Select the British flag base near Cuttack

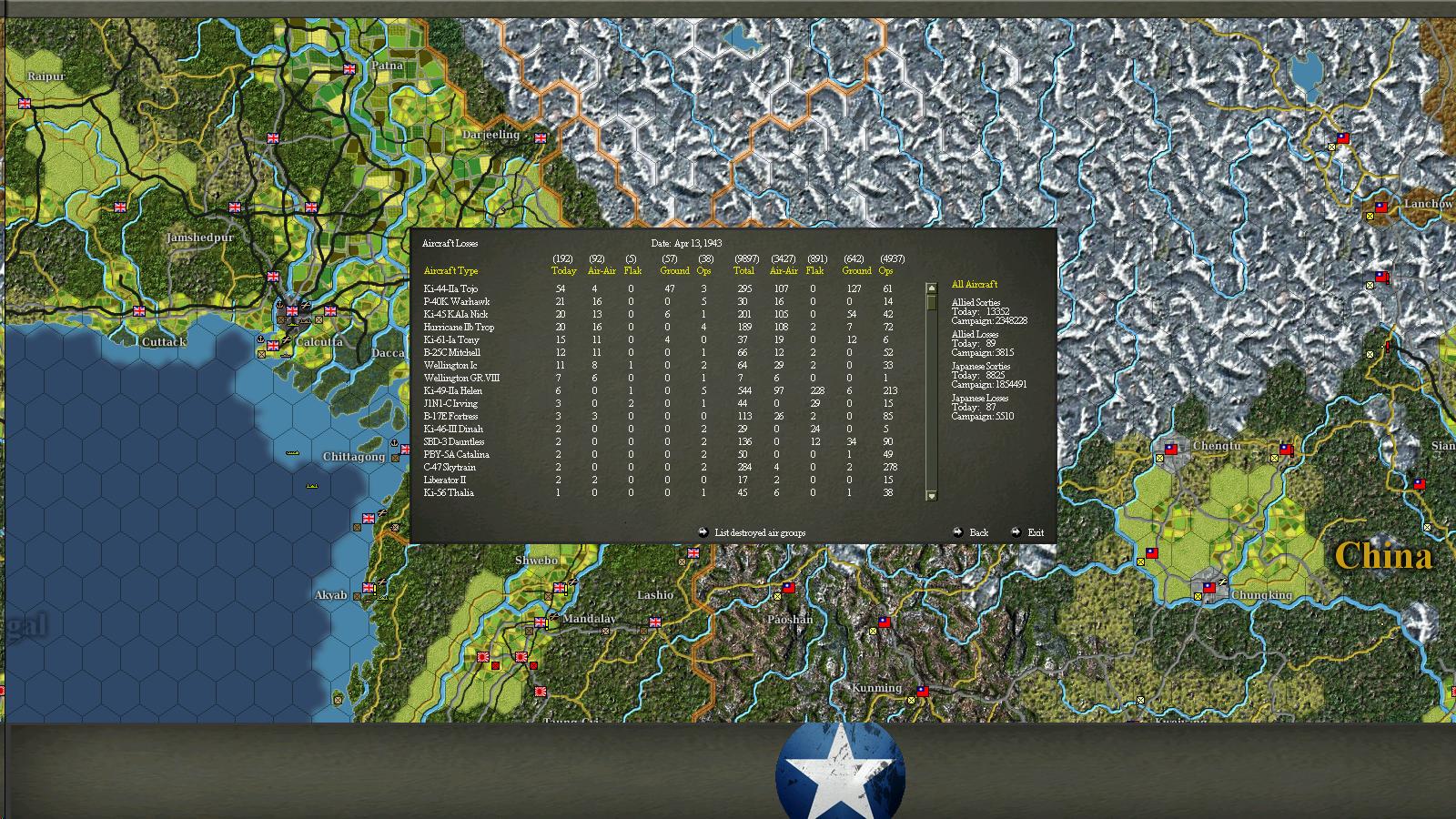coord(139,310)
